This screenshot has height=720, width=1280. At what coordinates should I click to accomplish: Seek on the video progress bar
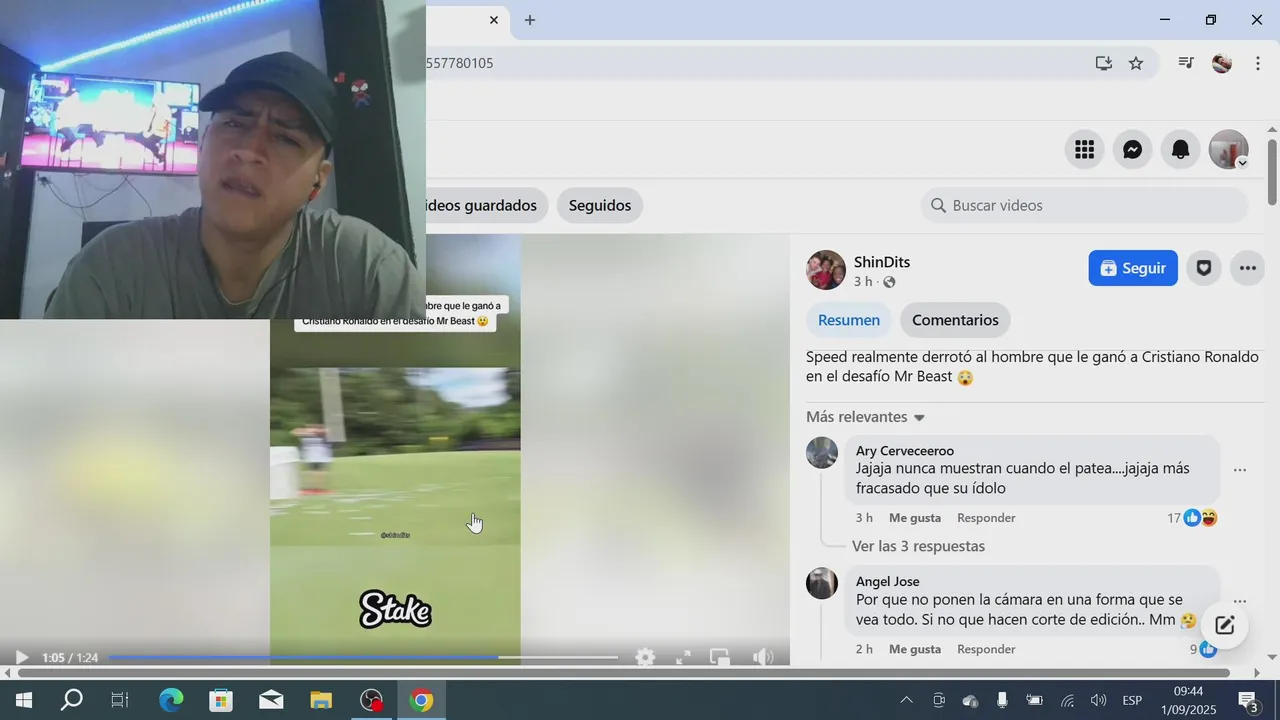click(363, 657)
